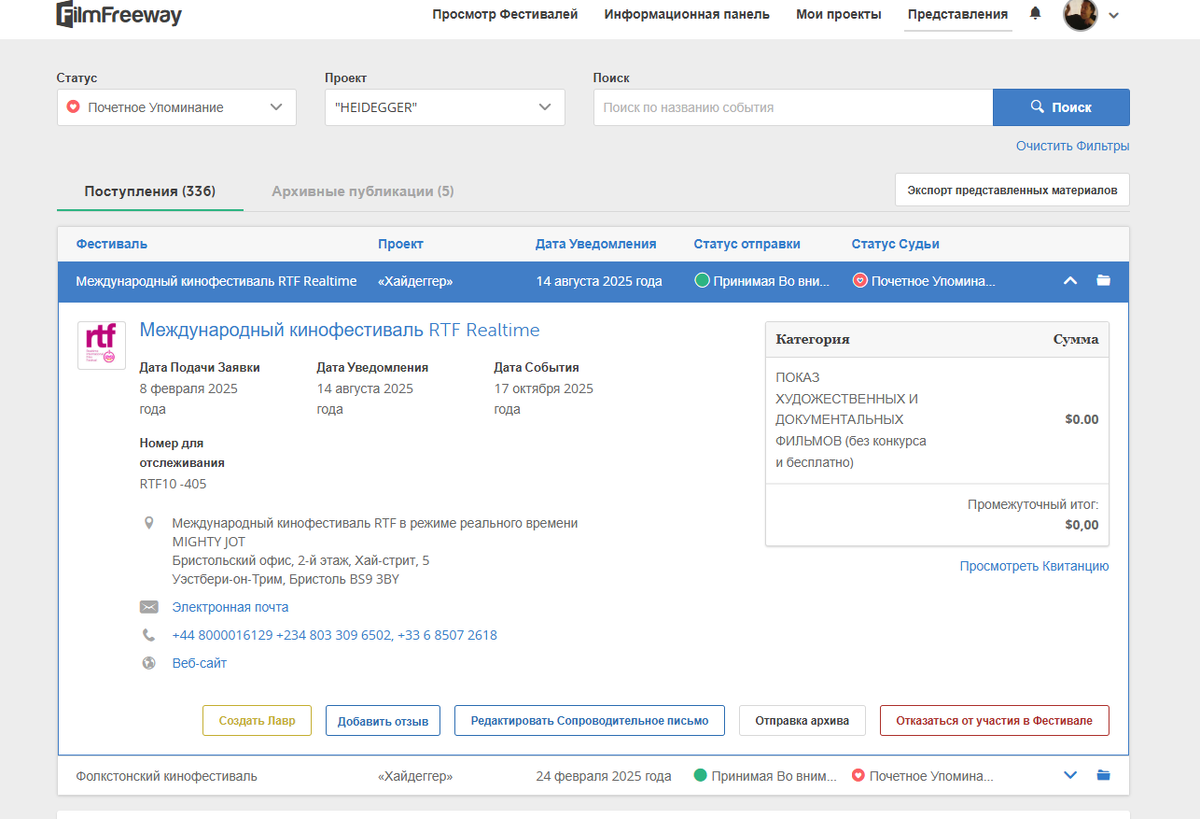
Task: Click the $0.00 category amount
Action: pos(1081,420)
